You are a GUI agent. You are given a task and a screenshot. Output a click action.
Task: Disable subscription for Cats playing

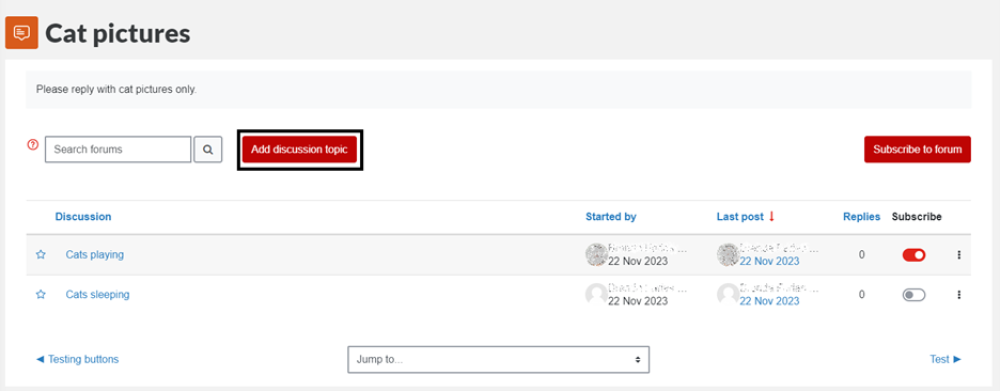click(913, 255)
